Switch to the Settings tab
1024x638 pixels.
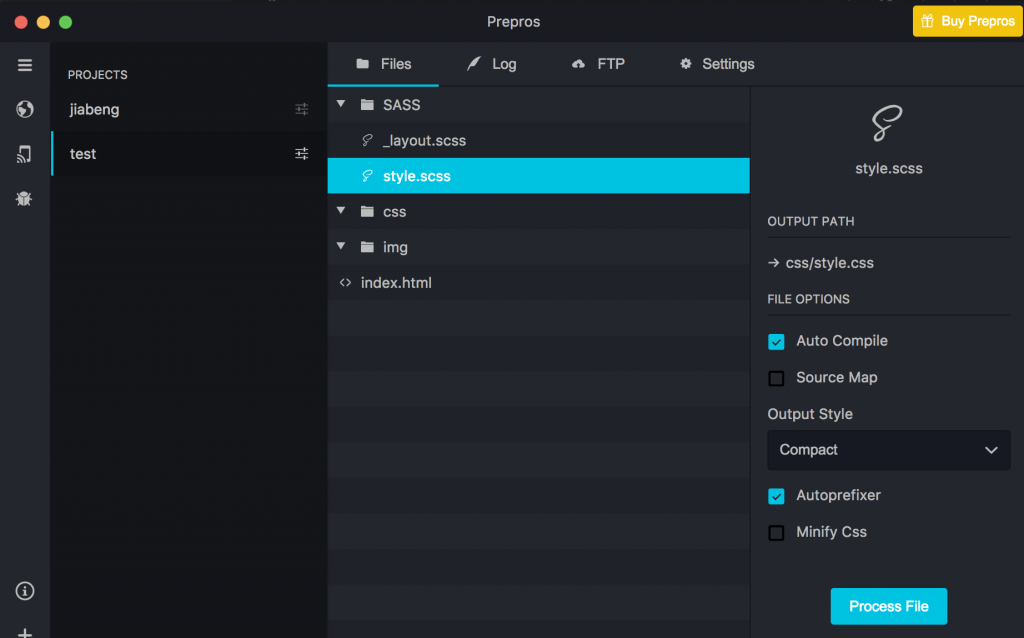[717, 64]
